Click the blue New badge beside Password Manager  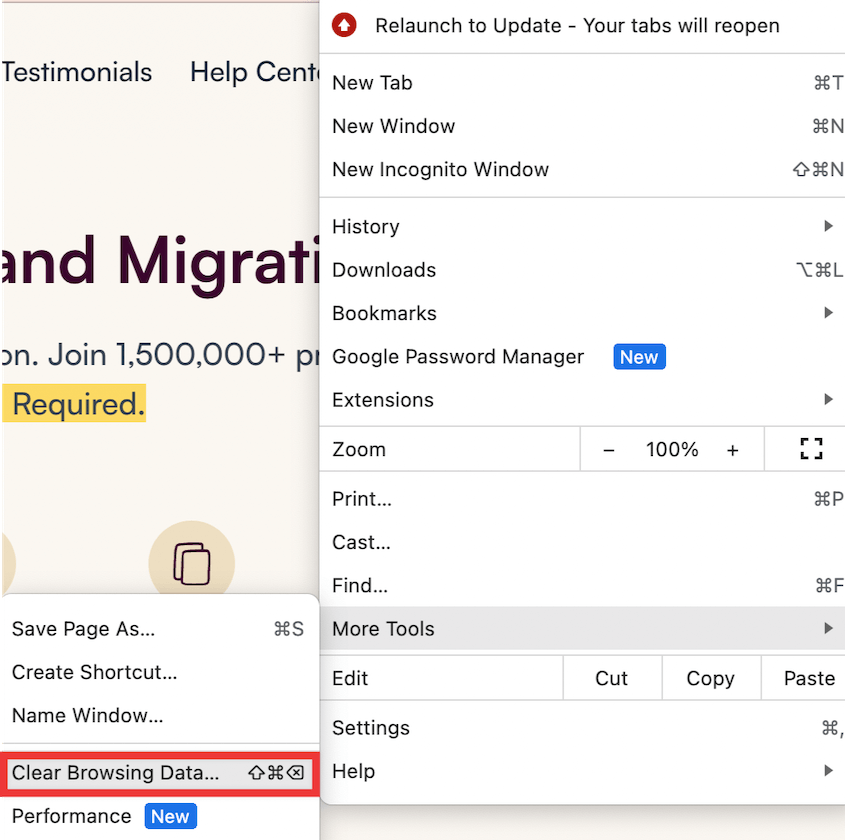(639, 357)
